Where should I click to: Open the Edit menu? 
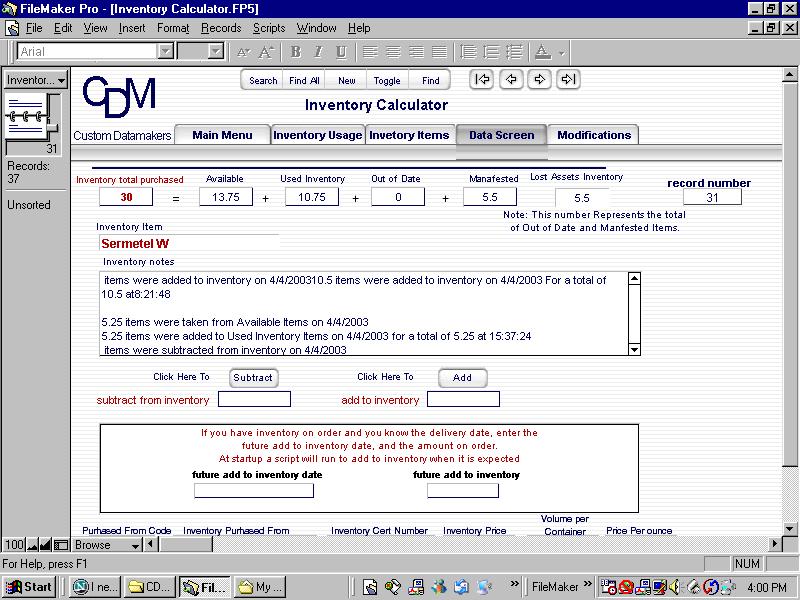click(63, 28)
